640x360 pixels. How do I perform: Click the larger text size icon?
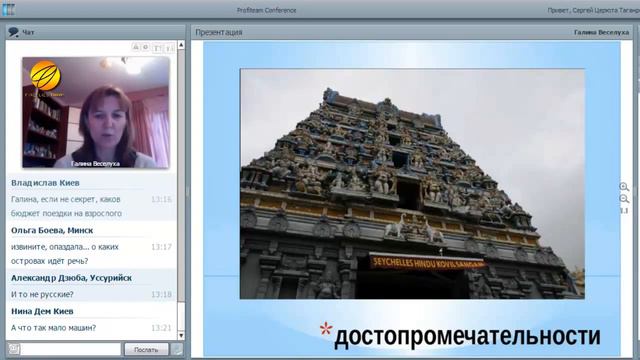point(158,48)
